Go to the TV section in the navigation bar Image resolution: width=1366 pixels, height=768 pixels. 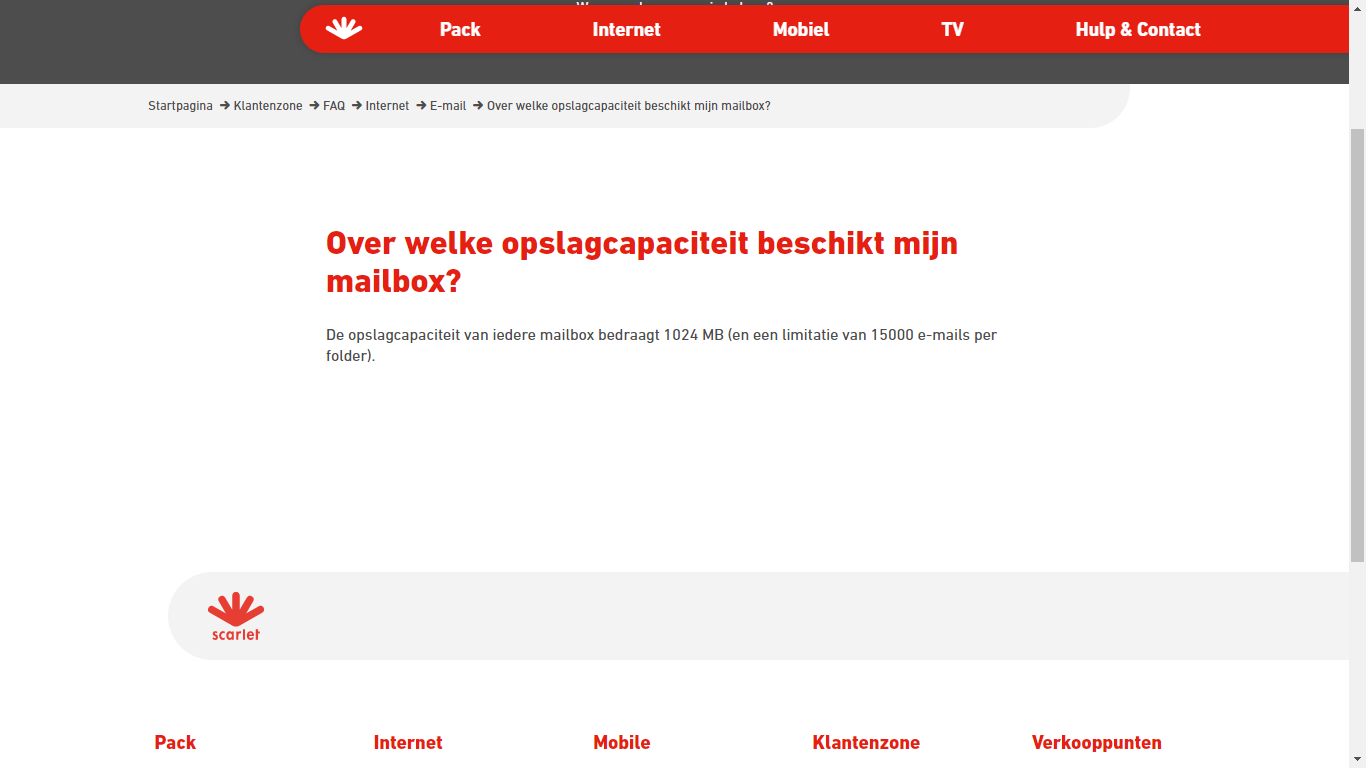(952, 30)
